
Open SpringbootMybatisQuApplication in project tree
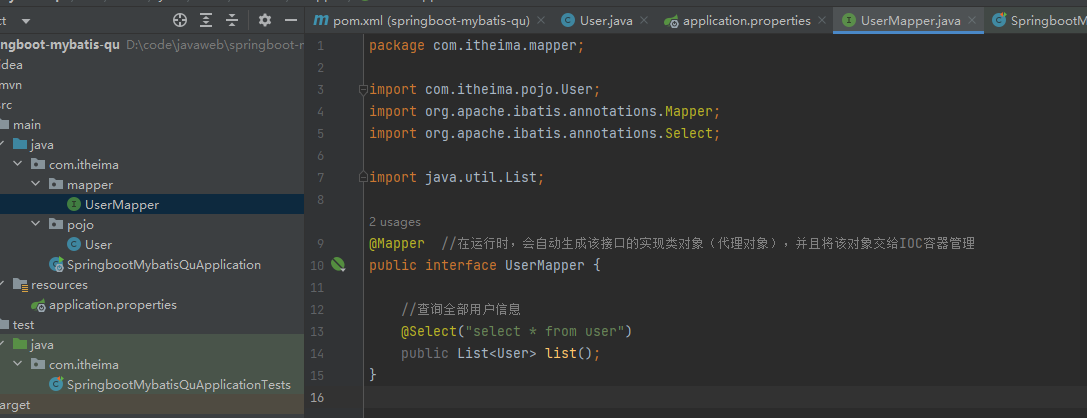(x=164, y=265)
